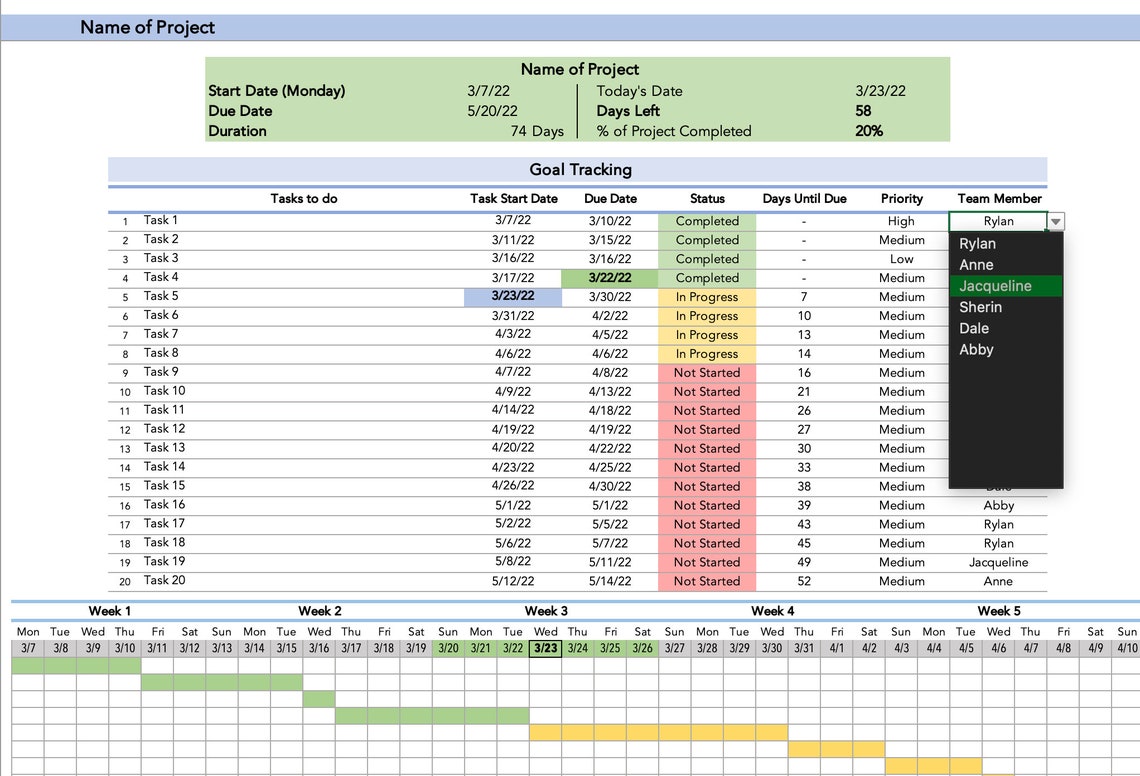The width and height of the screenshot is (1140, 776).
Task: Click the Week 3 label in the timeline
Action: [x=547, y=611]
